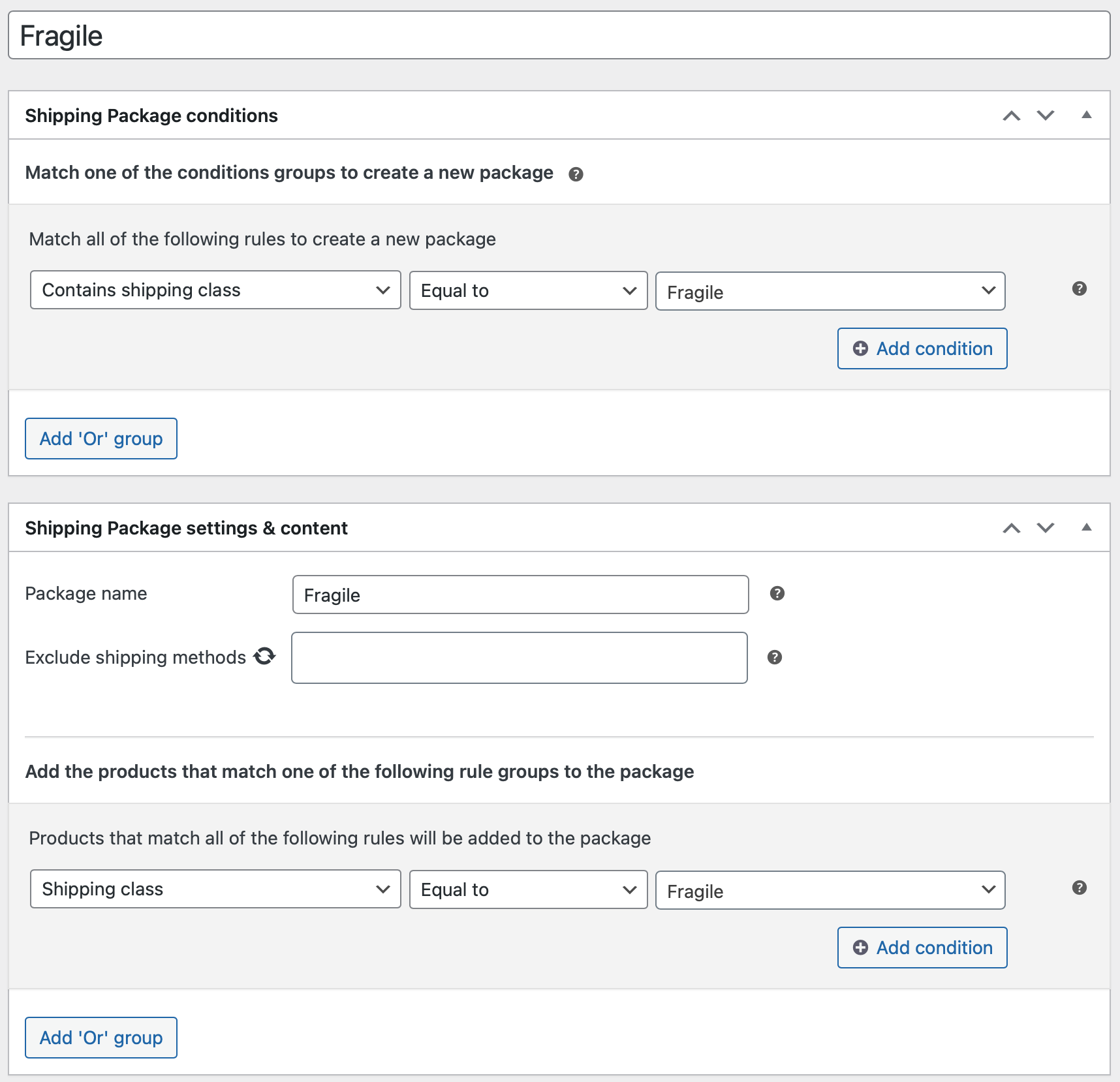Click the Shipping Package settings & content heading

pos(186,528)
